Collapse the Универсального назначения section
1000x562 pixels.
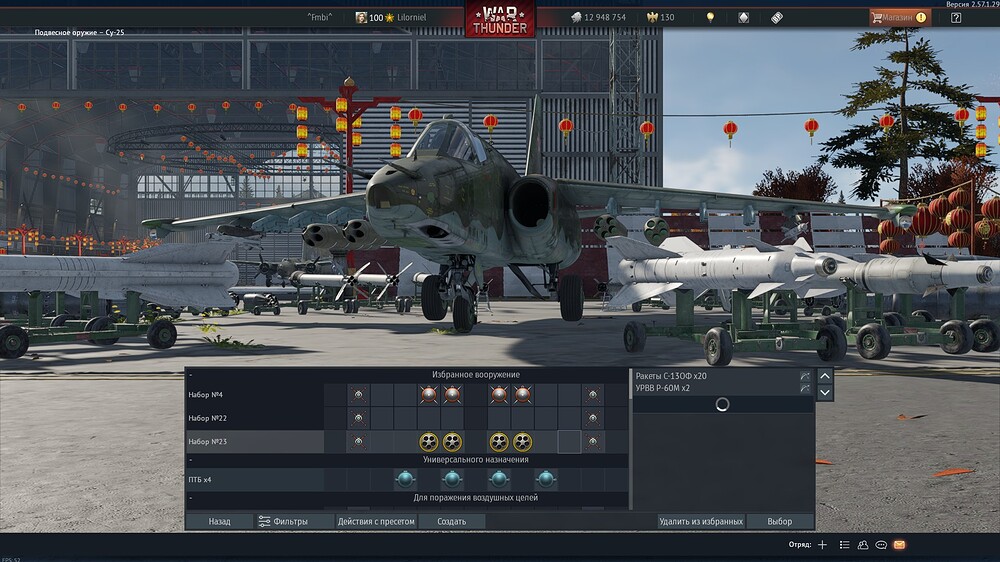pos(190,459)
